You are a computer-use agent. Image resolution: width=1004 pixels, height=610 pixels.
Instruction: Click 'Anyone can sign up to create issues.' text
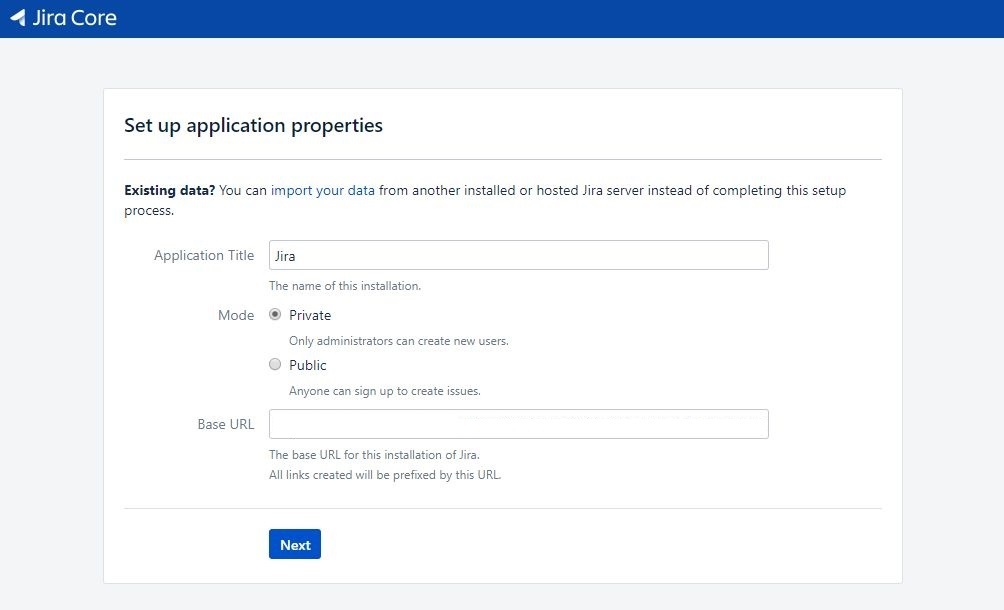coord(385,391)
